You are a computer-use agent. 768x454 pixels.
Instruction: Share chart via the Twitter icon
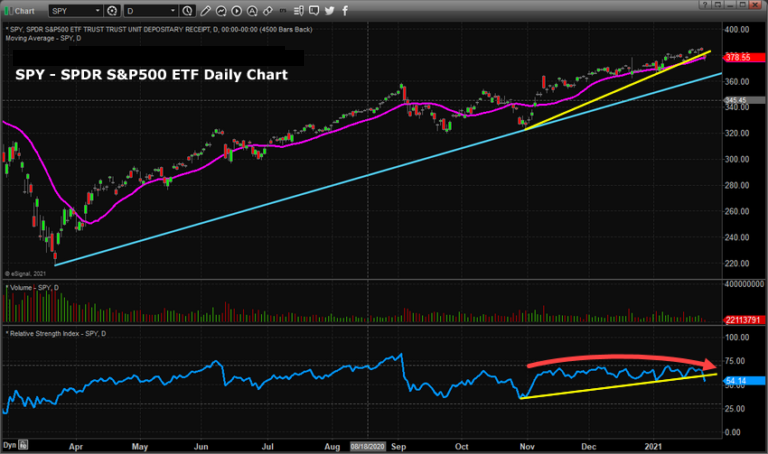(x=330, y=11)
